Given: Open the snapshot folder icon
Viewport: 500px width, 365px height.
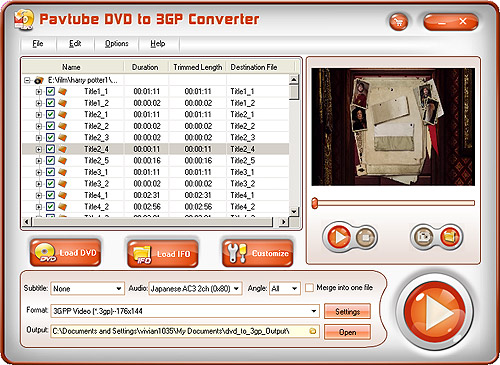Looking at the screenshot, I should tap(450, 237).
